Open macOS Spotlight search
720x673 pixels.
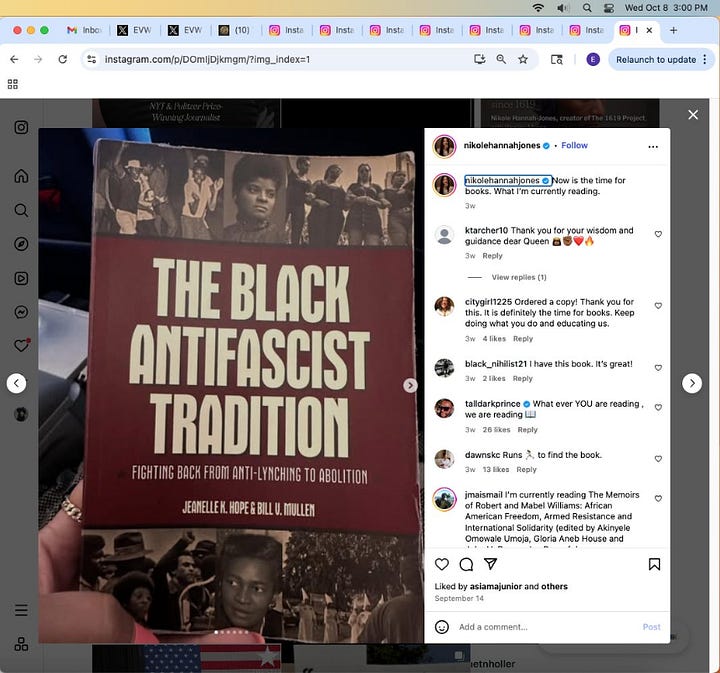587,8
